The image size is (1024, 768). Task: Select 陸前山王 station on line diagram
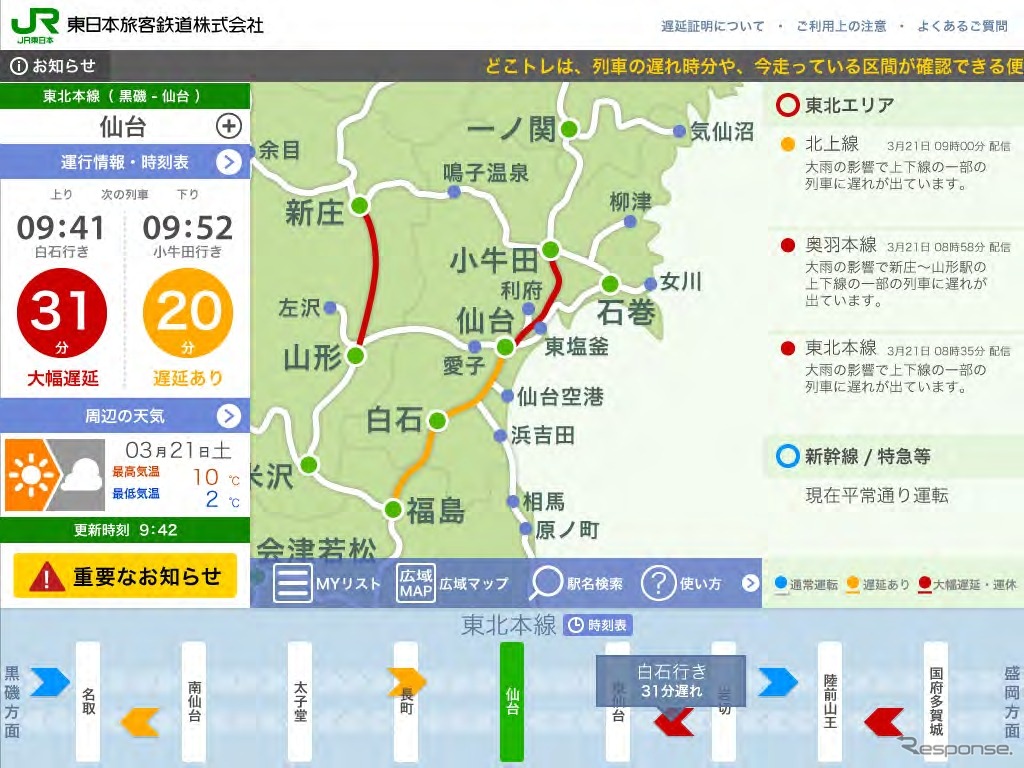pyautogui.click(x=829, y=701)
